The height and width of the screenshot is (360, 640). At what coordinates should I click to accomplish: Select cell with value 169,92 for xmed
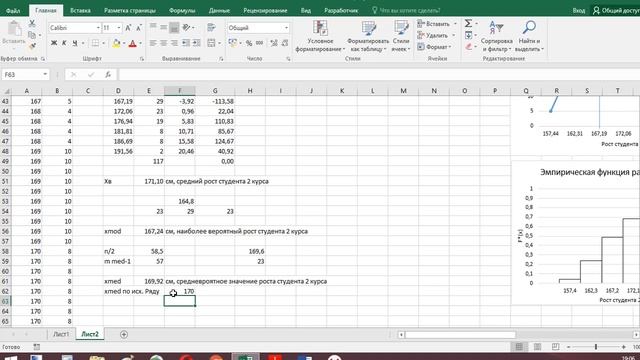click(x=149, y=281)
